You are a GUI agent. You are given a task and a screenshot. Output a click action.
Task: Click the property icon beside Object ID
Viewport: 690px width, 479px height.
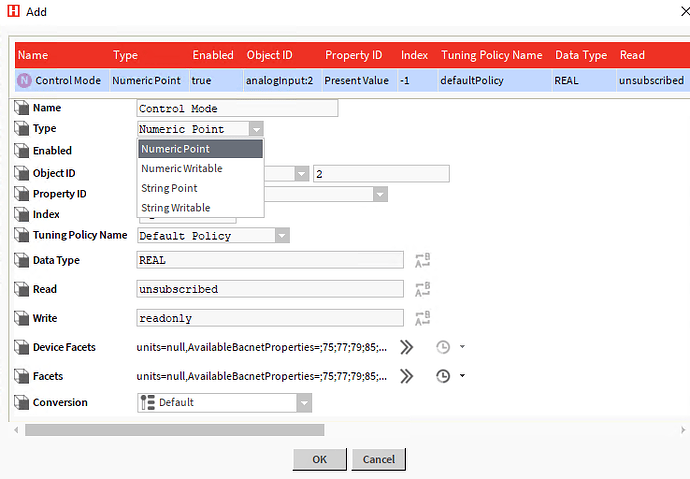[x=21, y=173]
